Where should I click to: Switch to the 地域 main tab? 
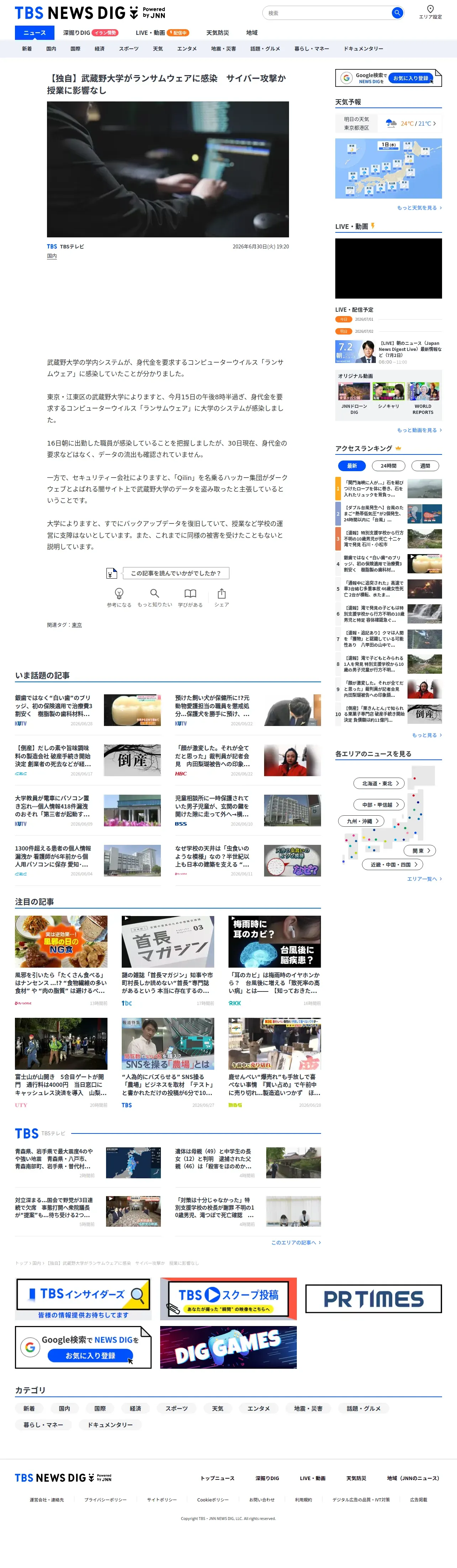(252, 33)
